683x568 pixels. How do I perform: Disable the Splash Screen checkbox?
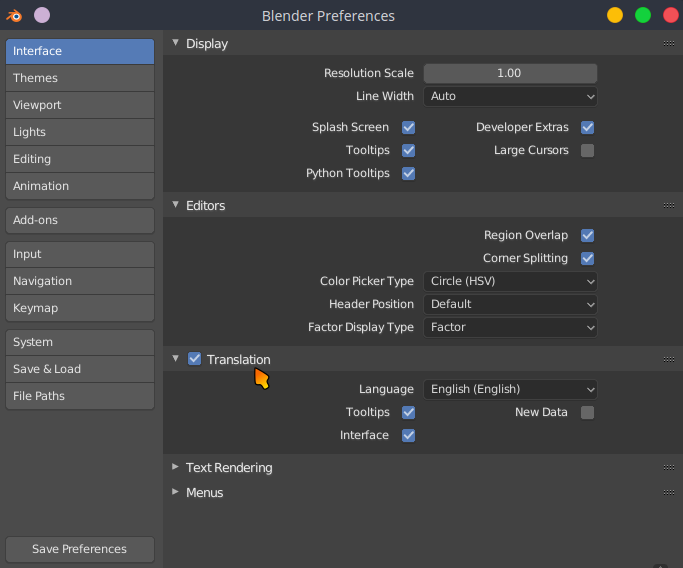(409, 128)
